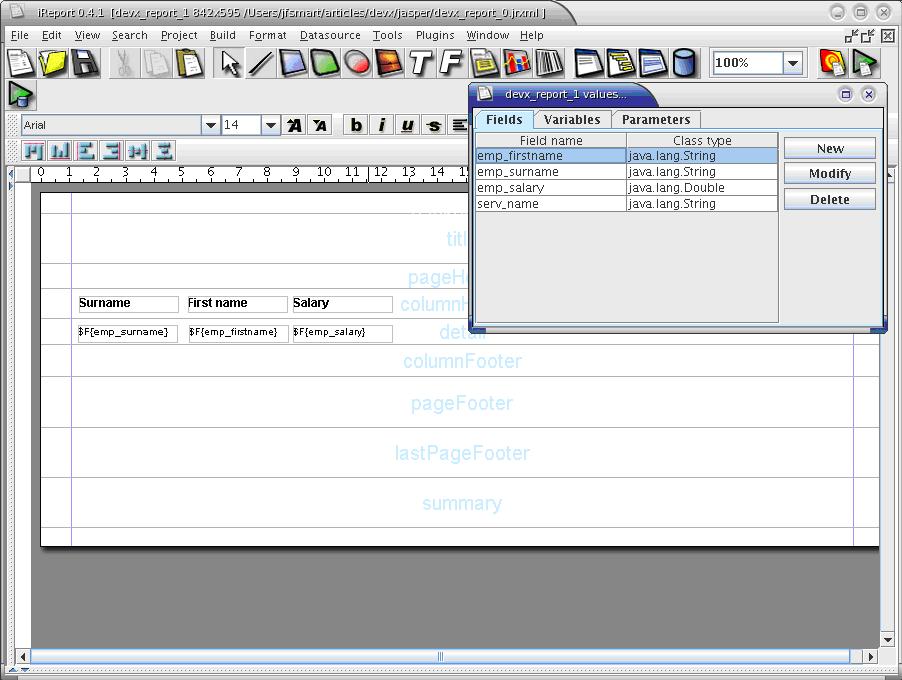902x680 pixels.
Task: Select the emp_salary field row
Action: tap(551, 188)
